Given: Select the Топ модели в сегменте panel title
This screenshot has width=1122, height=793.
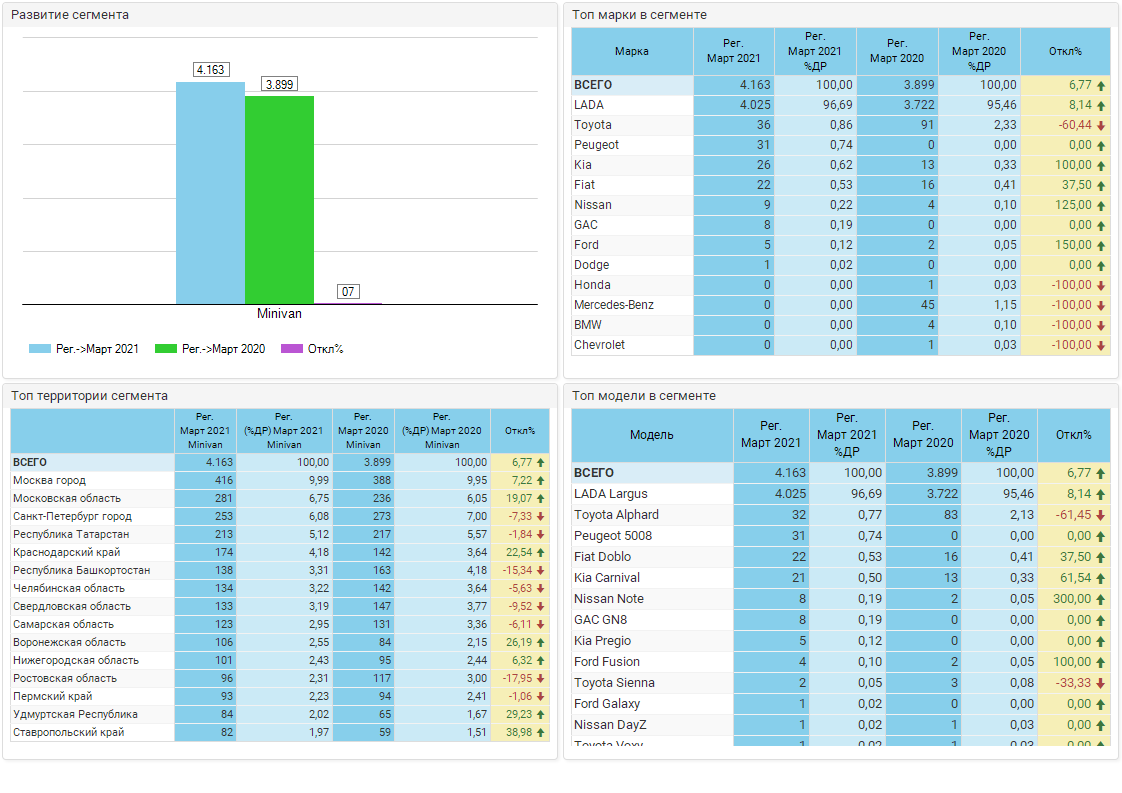Looking at the screenshot, I should pyautogui.click(x=643, y=396).
